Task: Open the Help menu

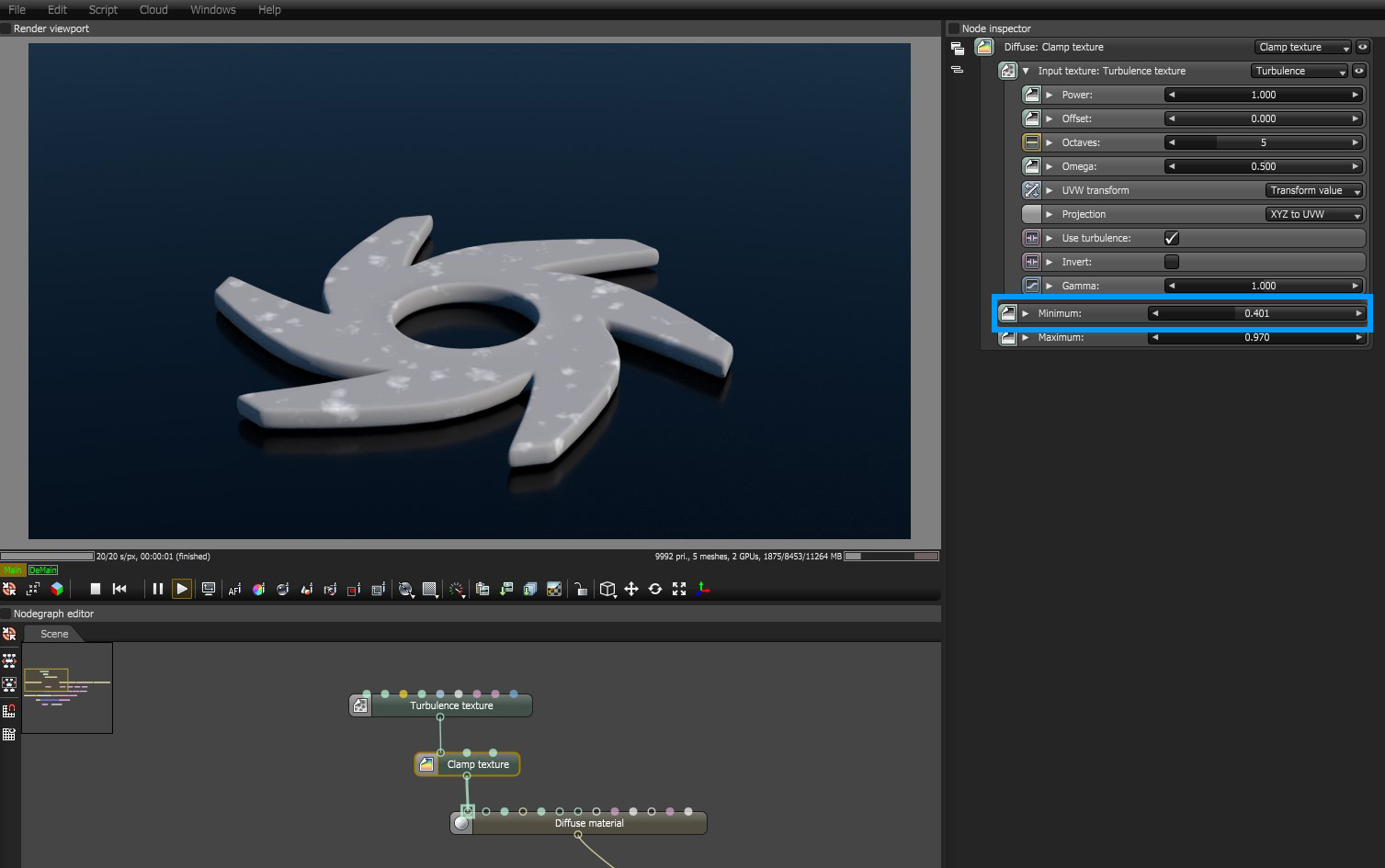Action: (269, 9)
